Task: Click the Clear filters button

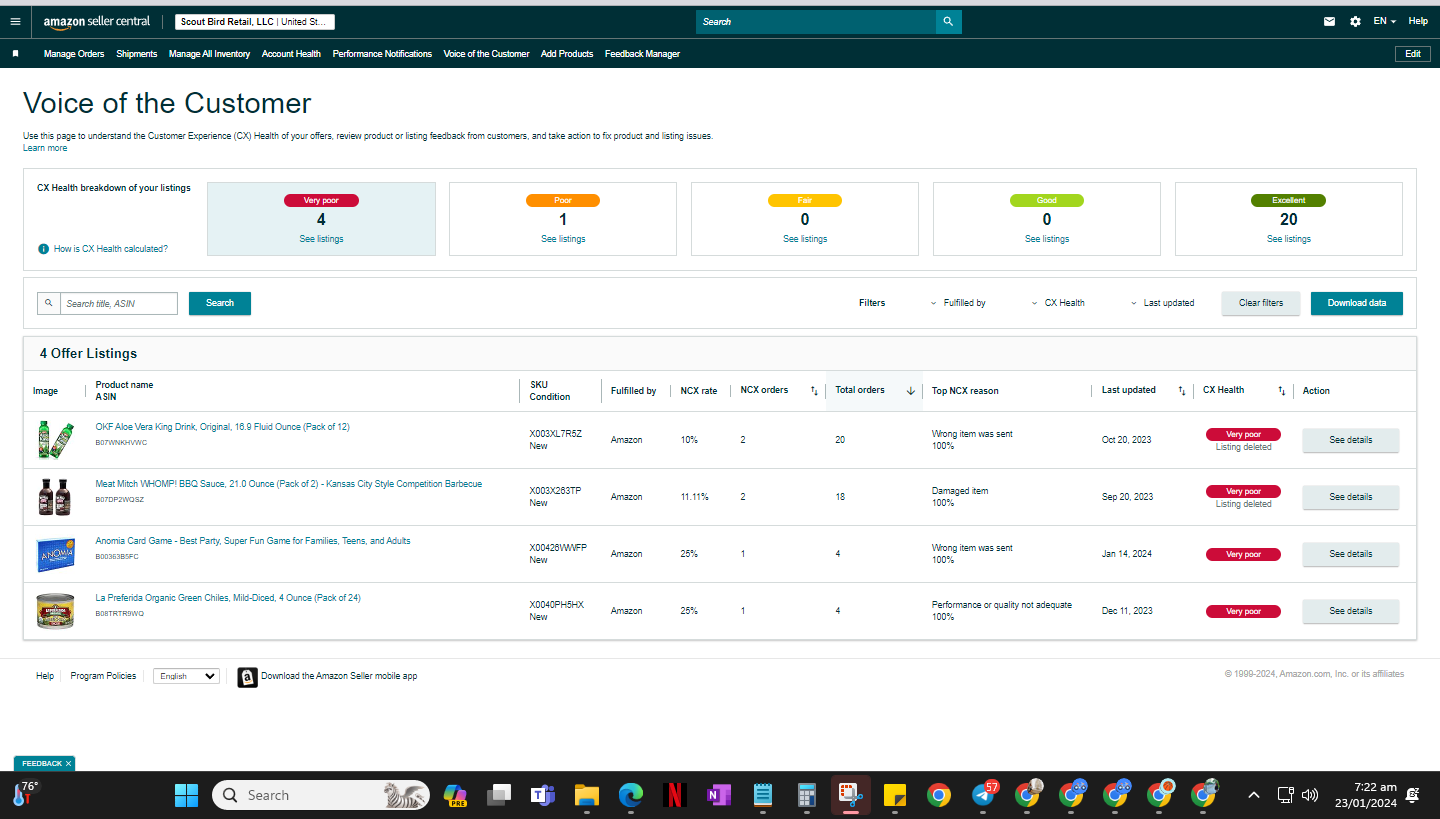Action: (x=1260, y=303)
